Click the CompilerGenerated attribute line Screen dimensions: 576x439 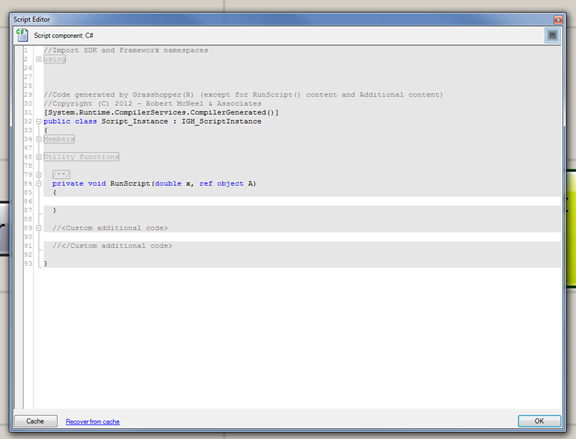[161, 112]
